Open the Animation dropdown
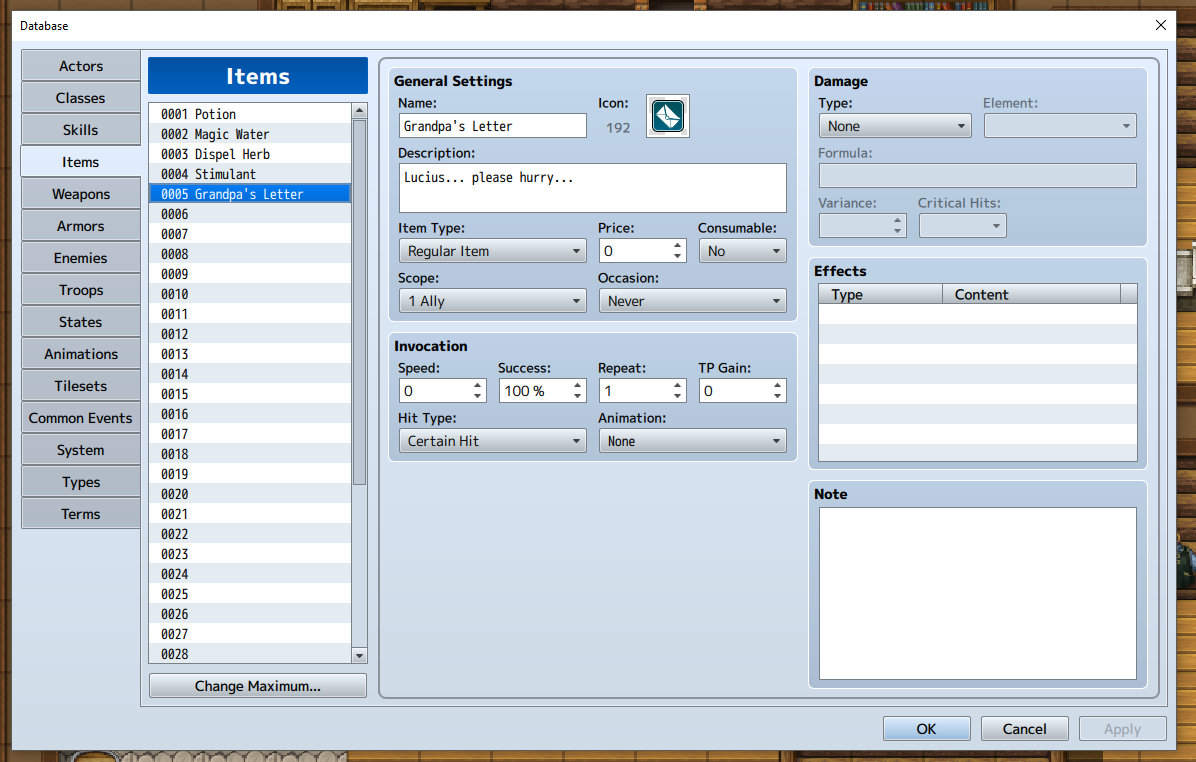Viewport: 1196px width, 762px height. point(692,441)
